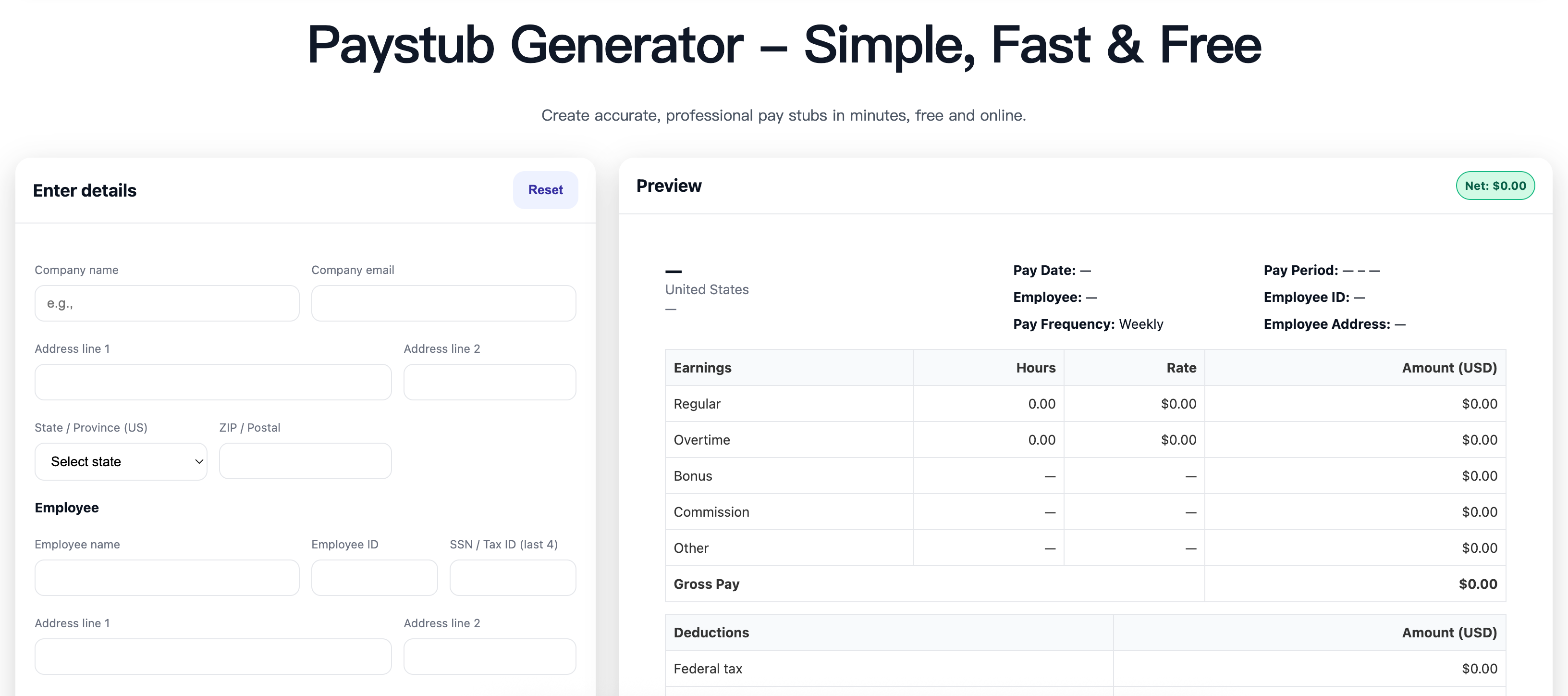
Task: Focus the Company email field
Action: 443,303
